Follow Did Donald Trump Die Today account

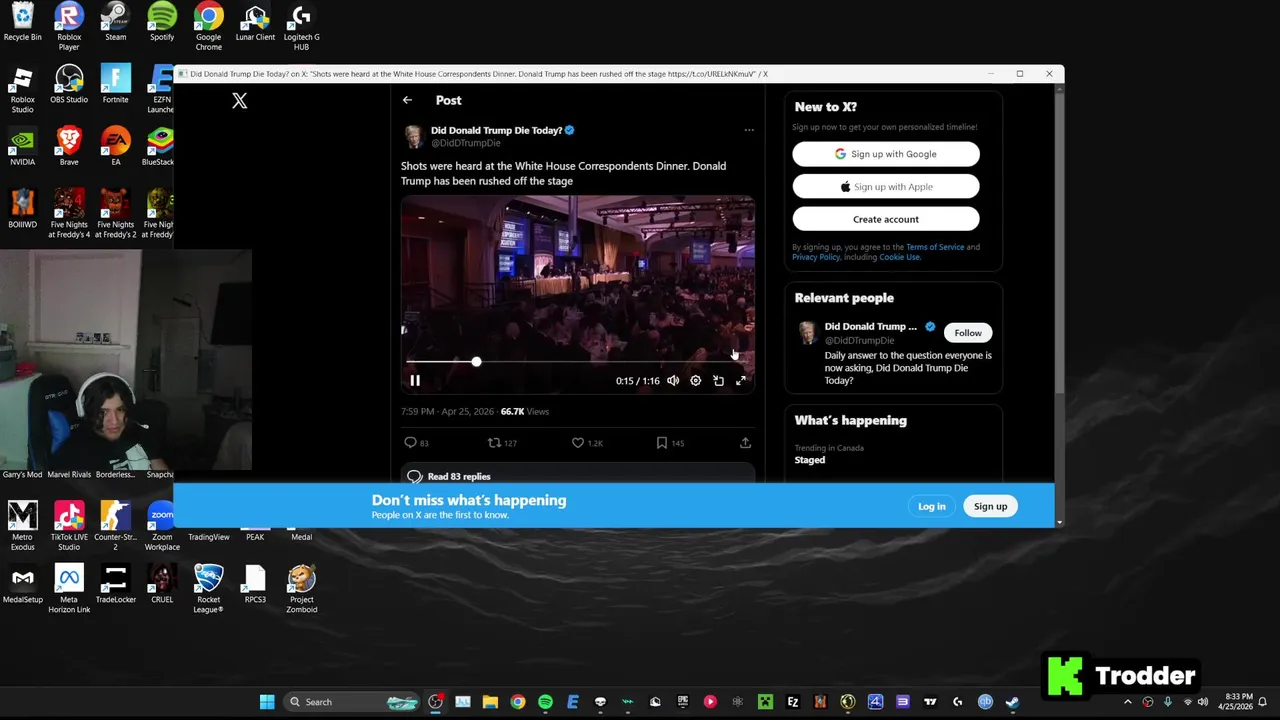pyautogui.click(x=968, y=333)
